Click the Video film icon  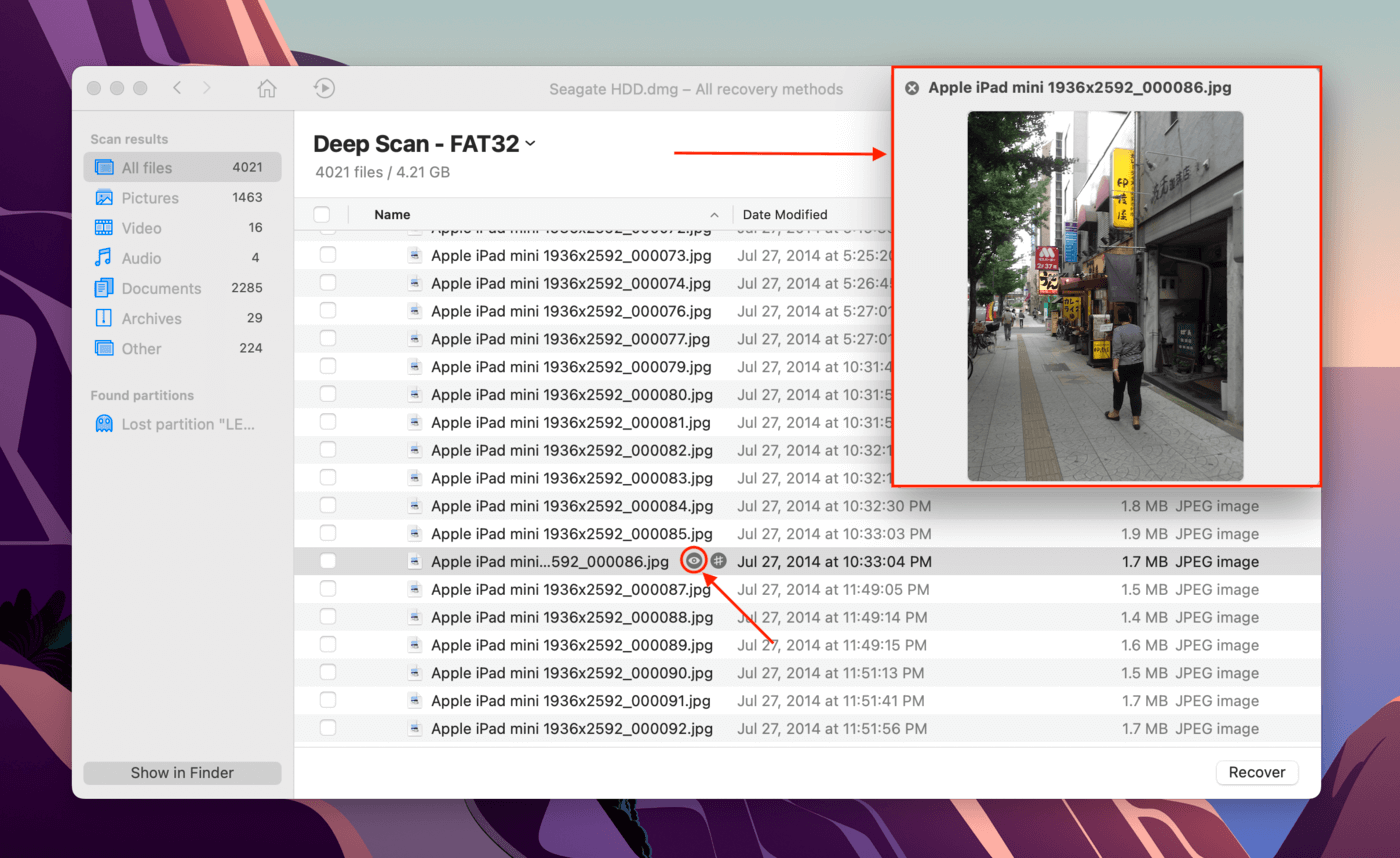pyautogui.click(x=104, y=228)
